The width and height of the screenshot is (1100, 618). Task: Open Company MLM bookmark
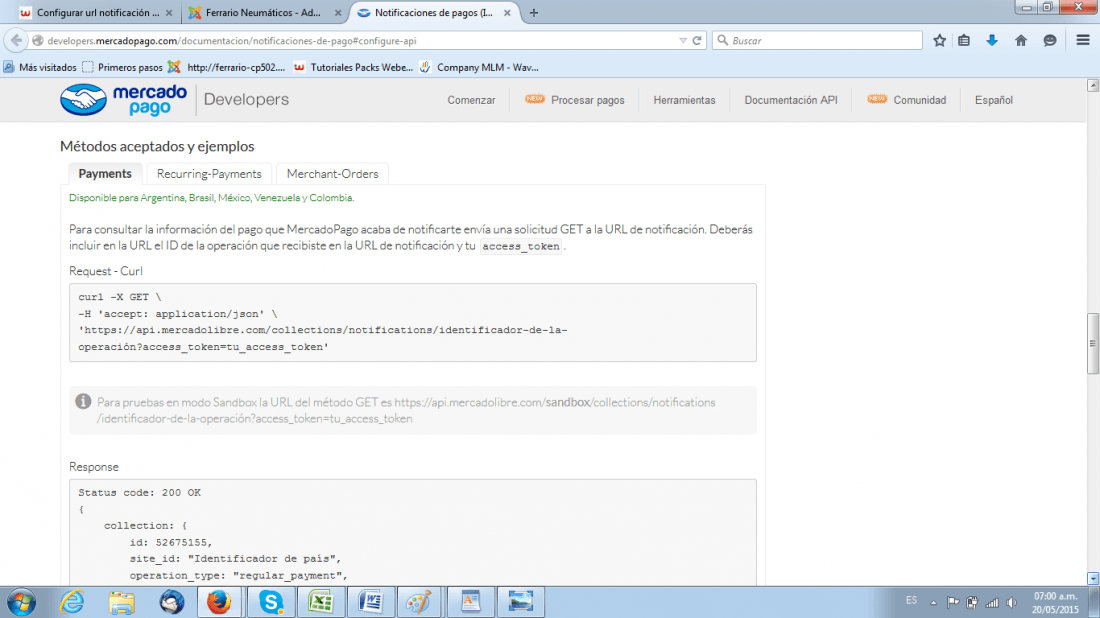479,67
